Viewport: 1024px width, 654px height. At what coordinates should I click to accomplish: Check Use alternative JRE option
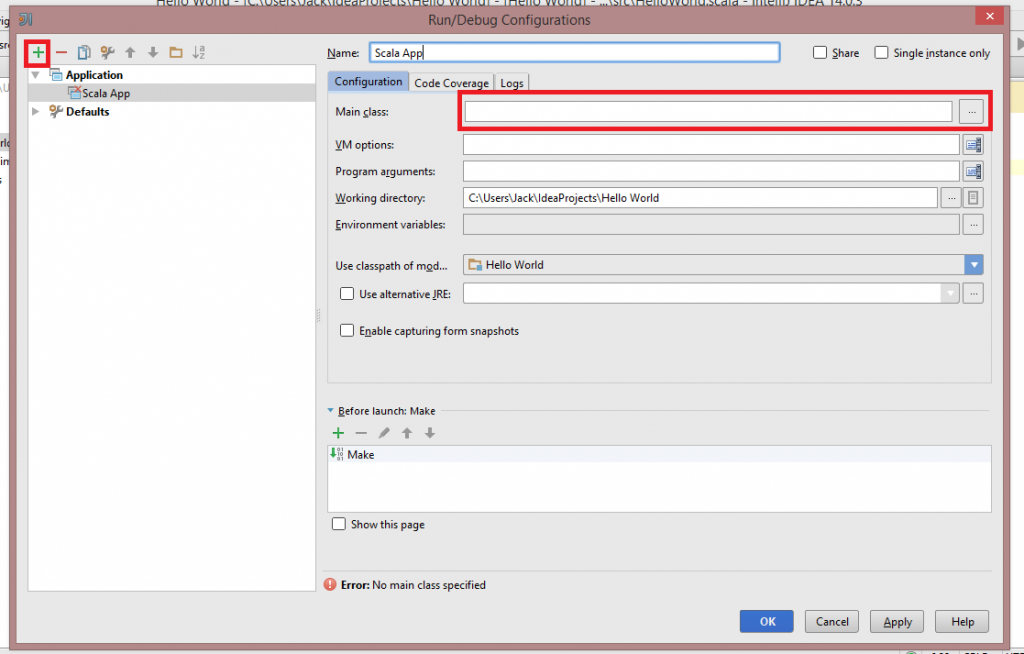[x=348, y=294]
